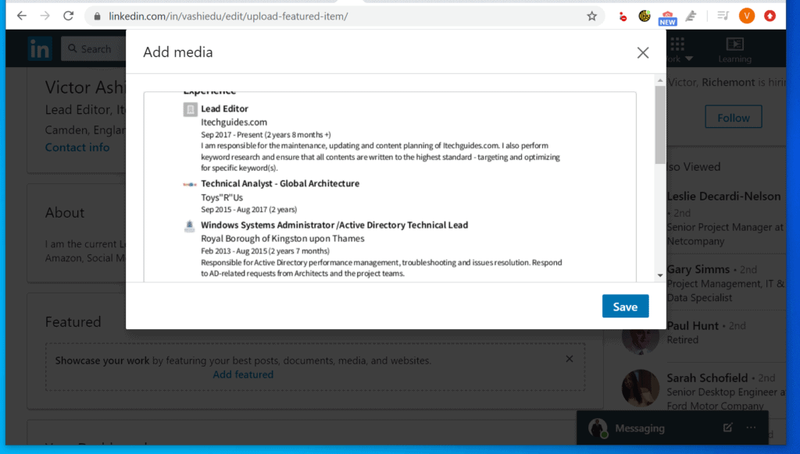Select the 'Lead Editor' job title
800x454 pixels.
pos(224,109)
